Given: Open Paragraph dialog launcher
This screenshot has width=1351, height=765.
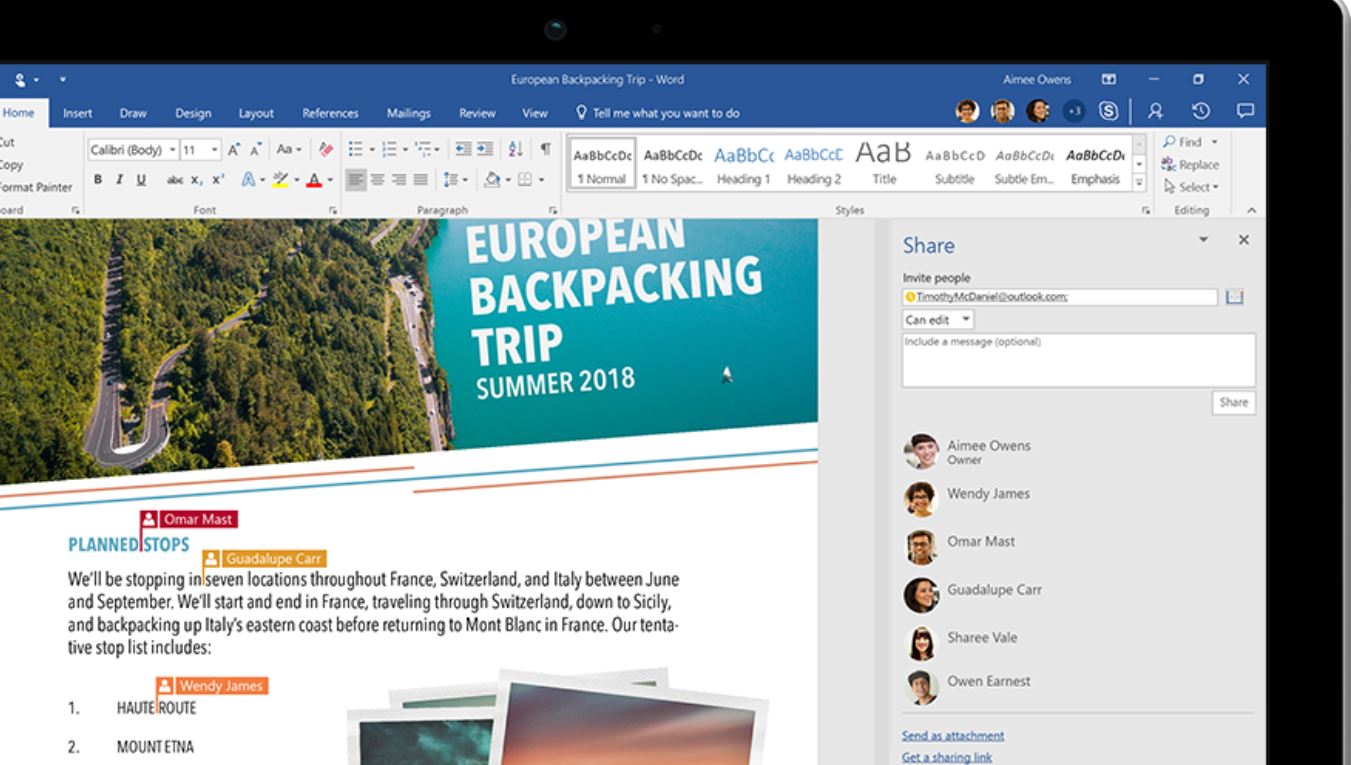Looking at the screenshot, I should coord(552,211).
